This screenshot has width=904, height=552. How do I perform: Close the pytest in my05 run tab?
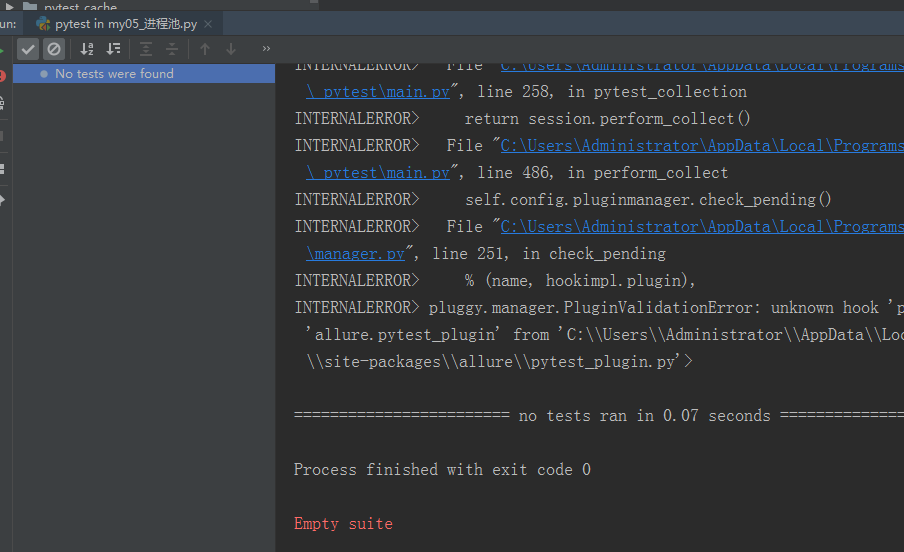pyautogui.click(x=208, y=24)
